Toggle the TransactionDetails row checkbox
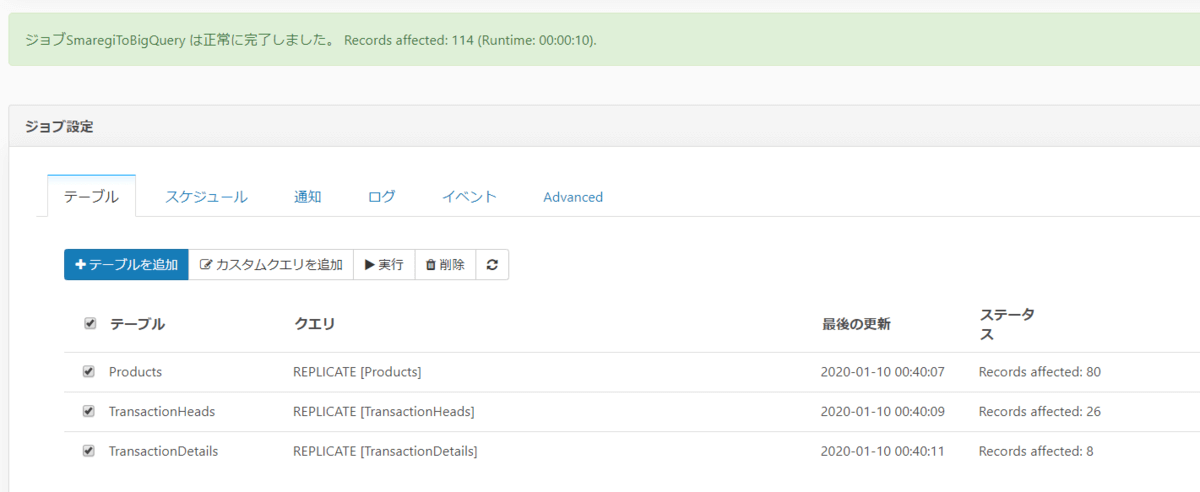 (x=89, y=451)
